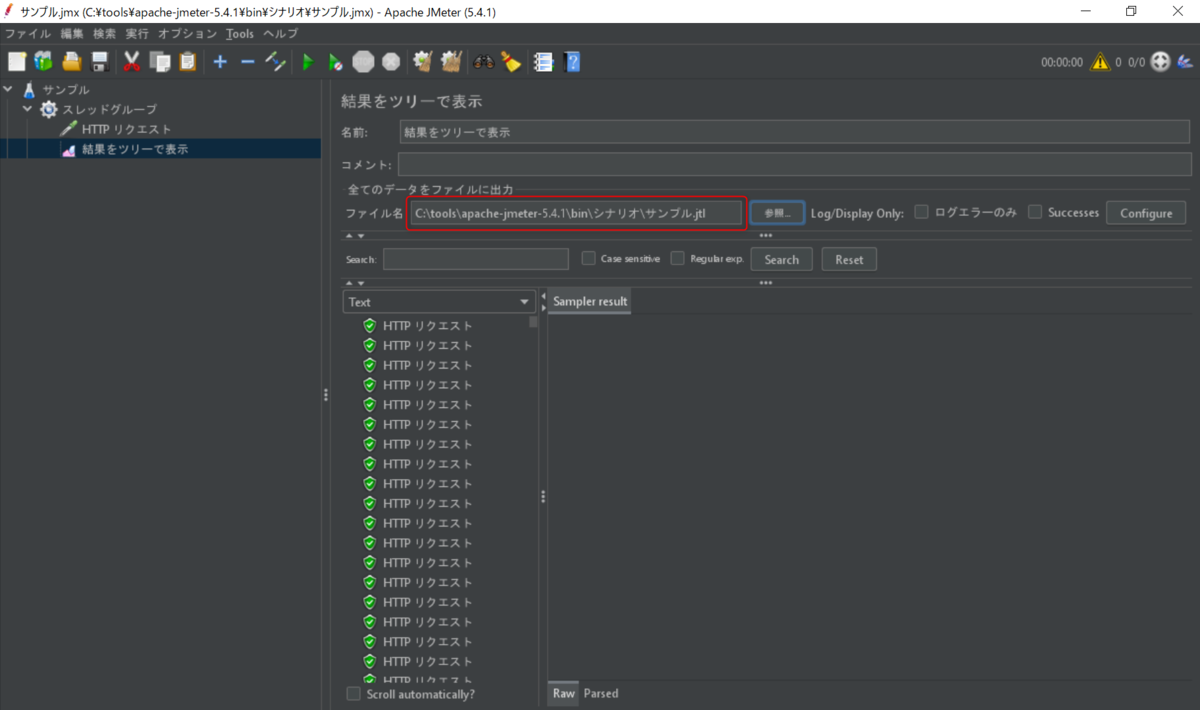Click the Clear All results broom icon
Image resolution: width=1200 pixels, height=710 pixels.
click(x=449, y=61)
